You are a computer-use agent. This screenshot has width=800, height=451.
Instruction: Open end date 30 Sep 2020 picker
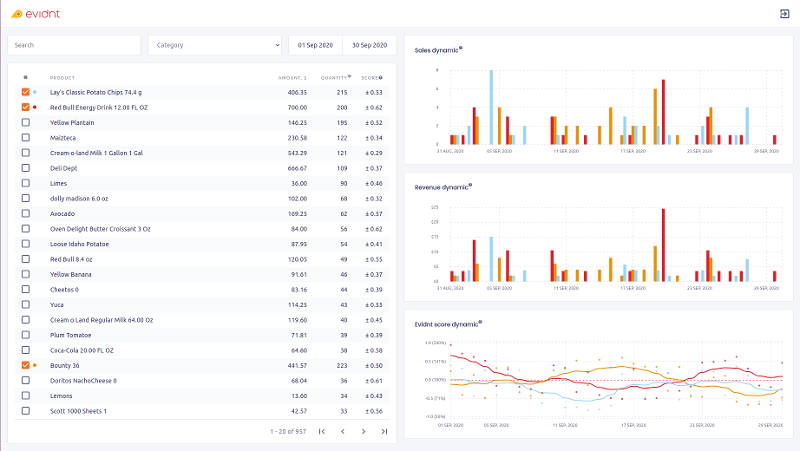(x=369, y=45)
